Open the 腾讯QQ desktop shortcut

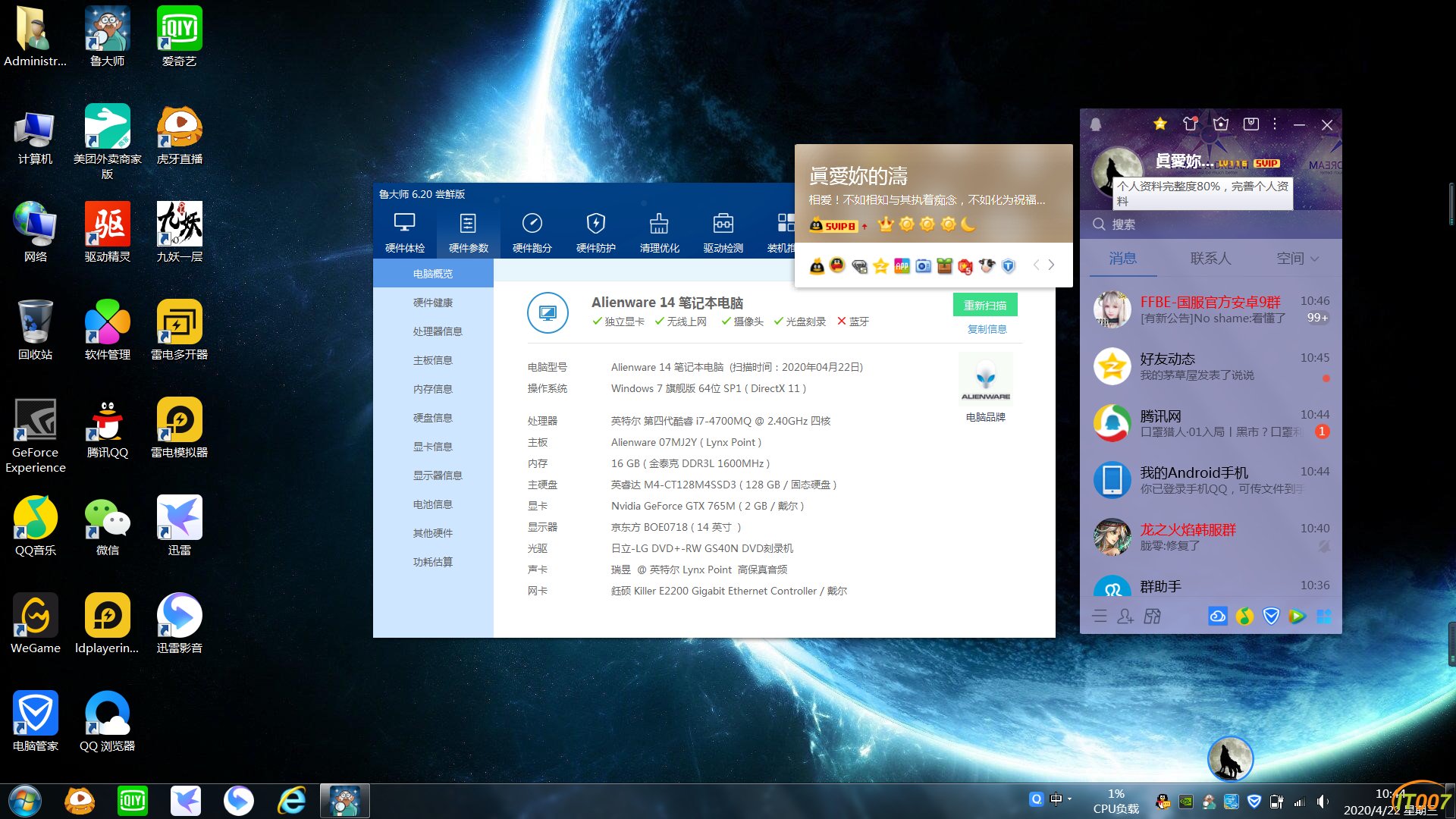coord(107,429)
